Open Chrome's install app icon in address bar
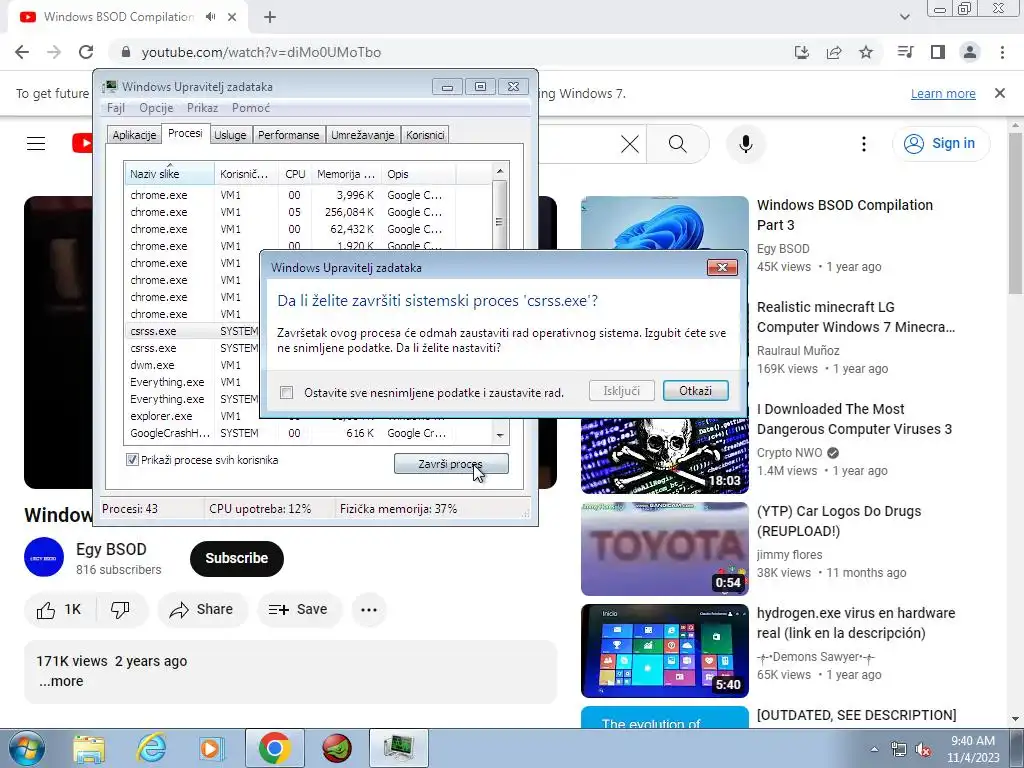Viewport: 1024px width, 768px height. coord(802,52)
